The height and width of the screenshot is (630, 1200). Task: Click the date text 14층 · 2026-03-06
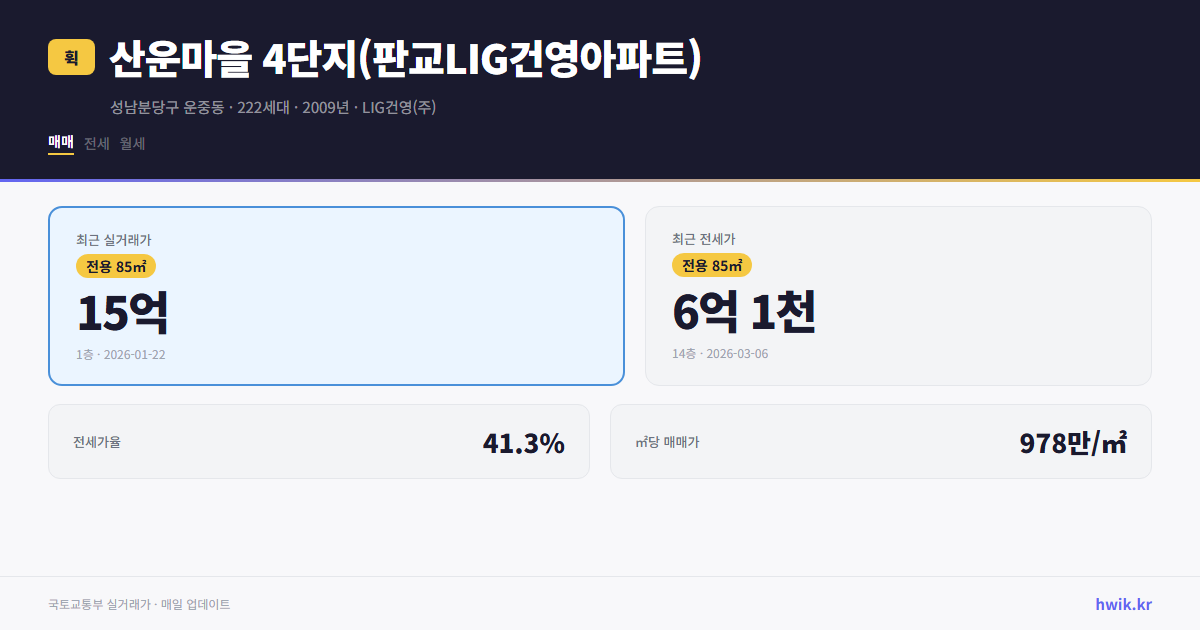coord(719,354)
